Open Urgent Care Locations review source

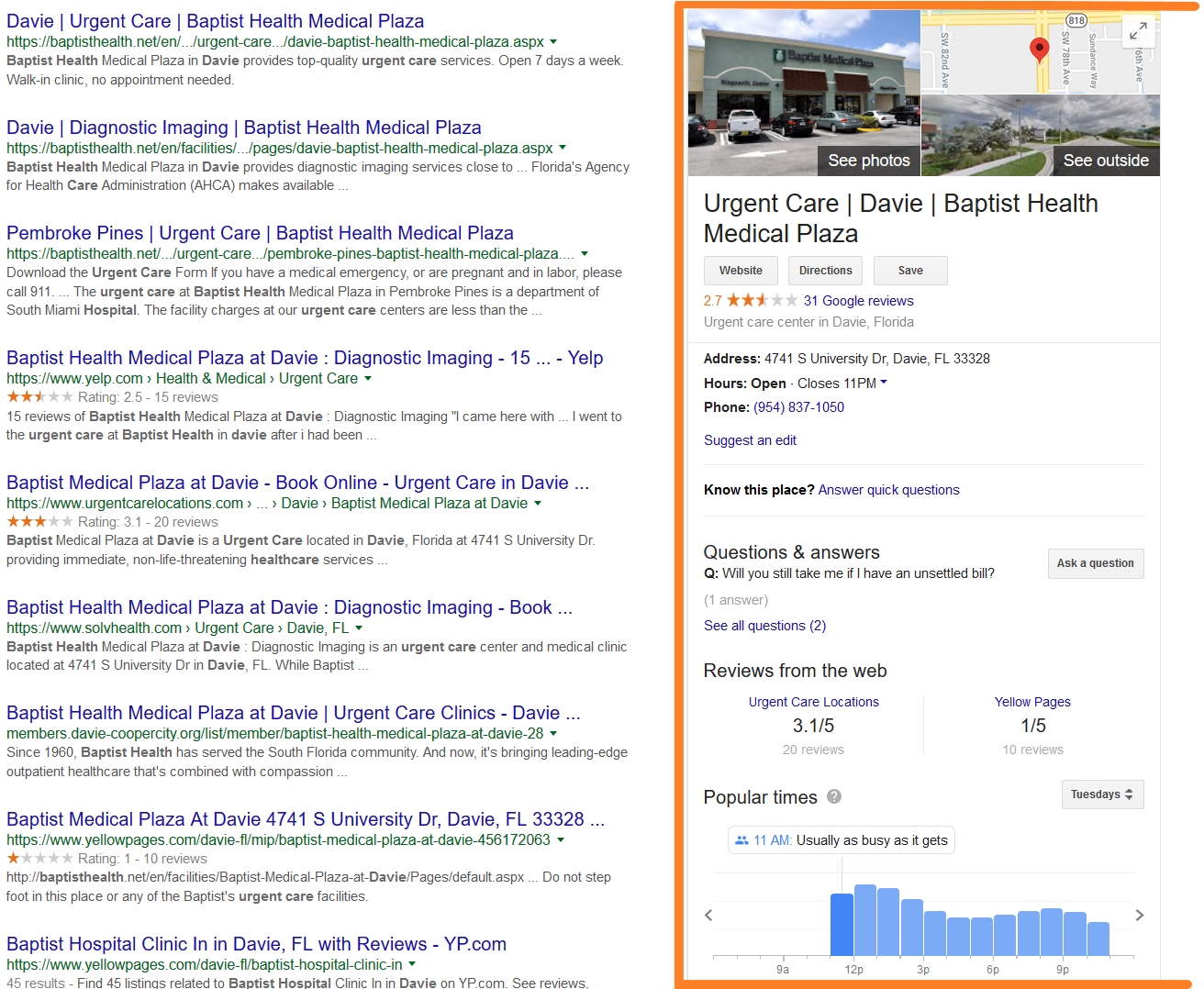813,702
